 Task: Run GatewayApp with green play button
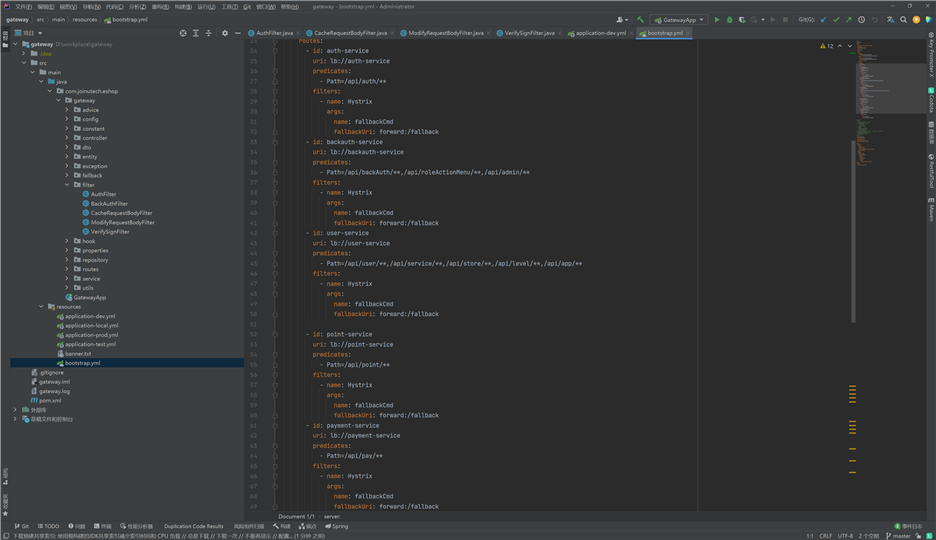(x=717, y=20)
